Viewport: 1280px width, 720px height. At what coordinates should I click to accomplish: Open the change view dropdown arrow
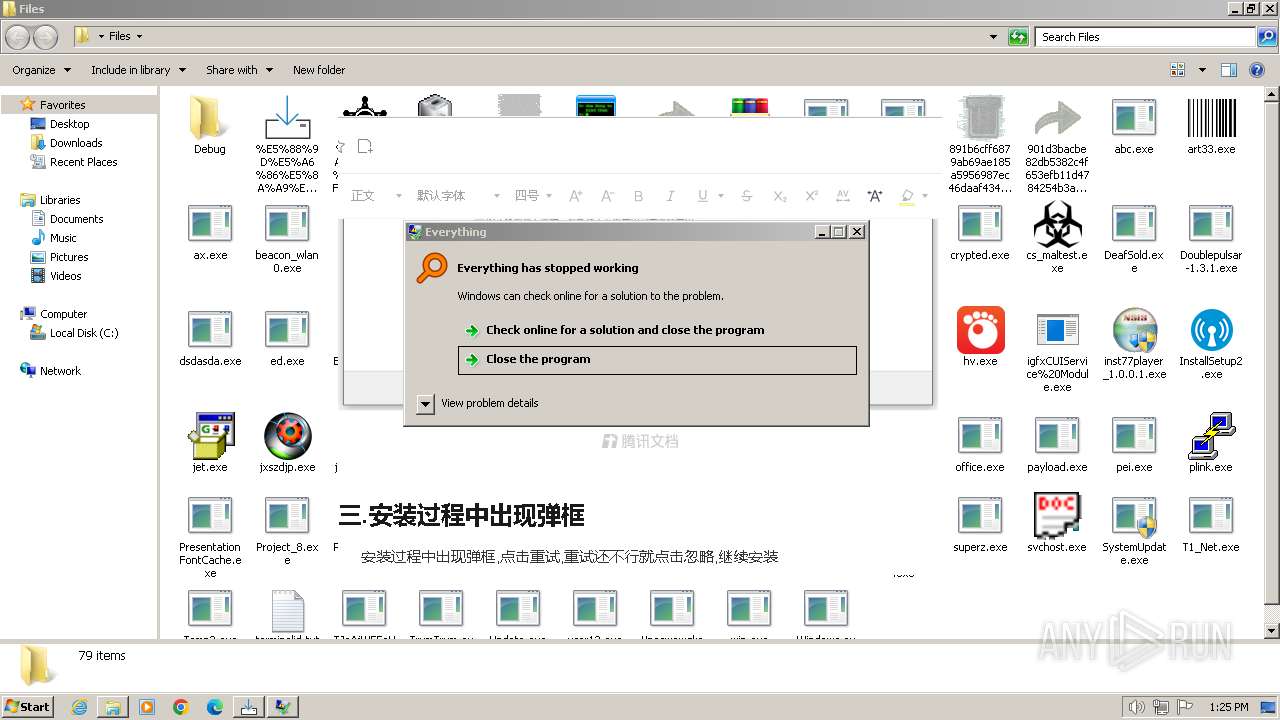pyautogui.click(x=1202, y=70)
